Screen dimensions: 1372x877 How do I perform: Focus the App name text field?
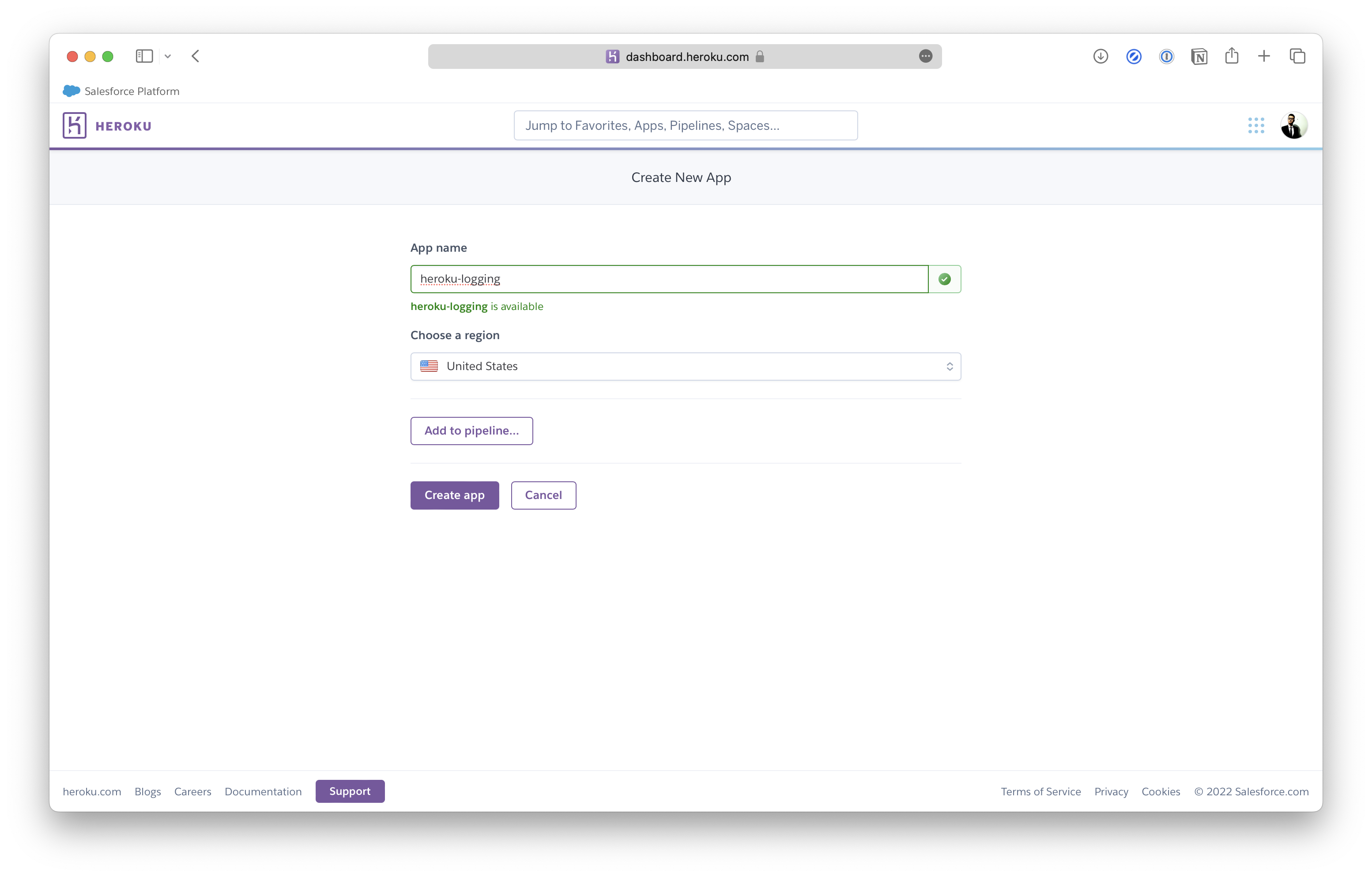point(669,279)
